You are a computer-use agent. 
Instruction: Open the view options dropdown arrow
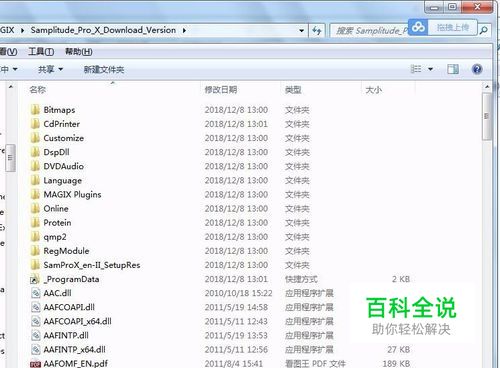[430, 69]
